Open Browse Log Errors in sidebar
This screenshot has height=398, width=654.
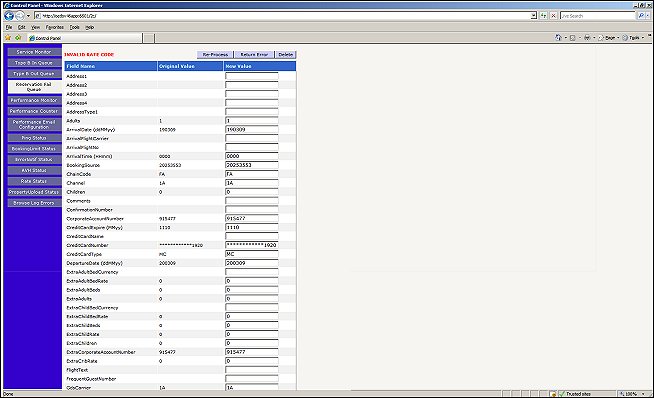point(34,203)
